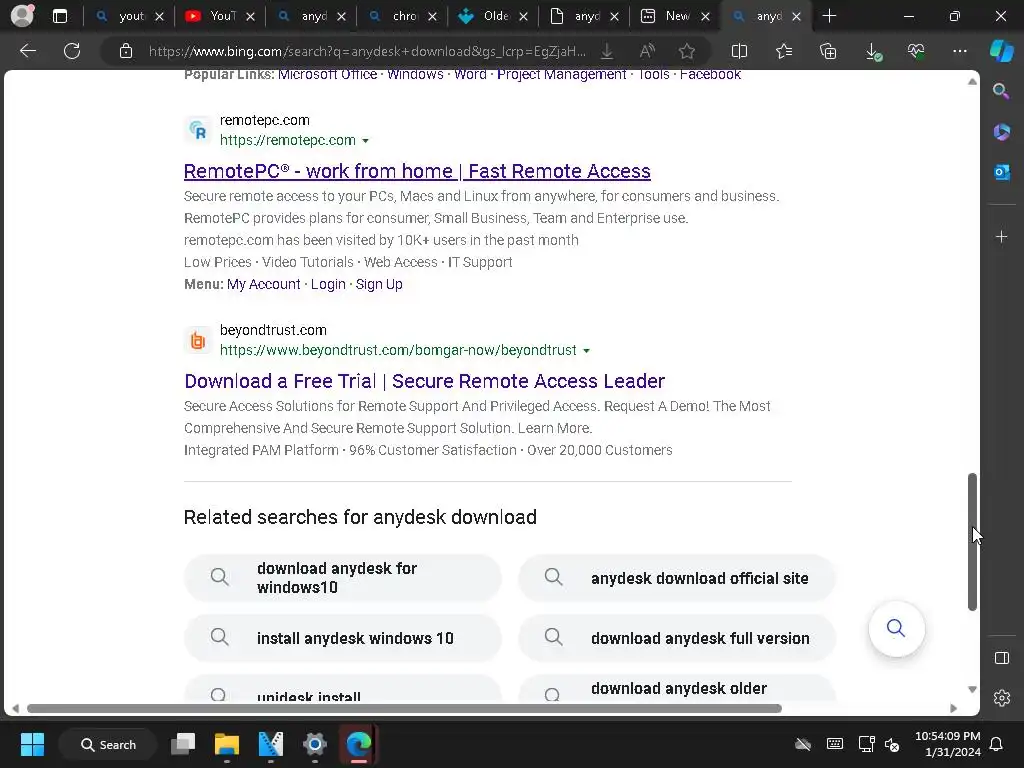Open the notification bell in the system tray

click(x=996, y=744)
